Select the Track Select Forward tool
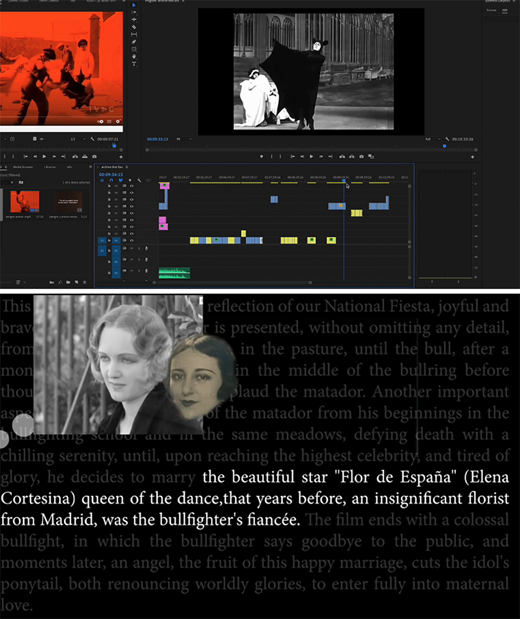Viewport: 520px width, 619px height. point(134,12)
